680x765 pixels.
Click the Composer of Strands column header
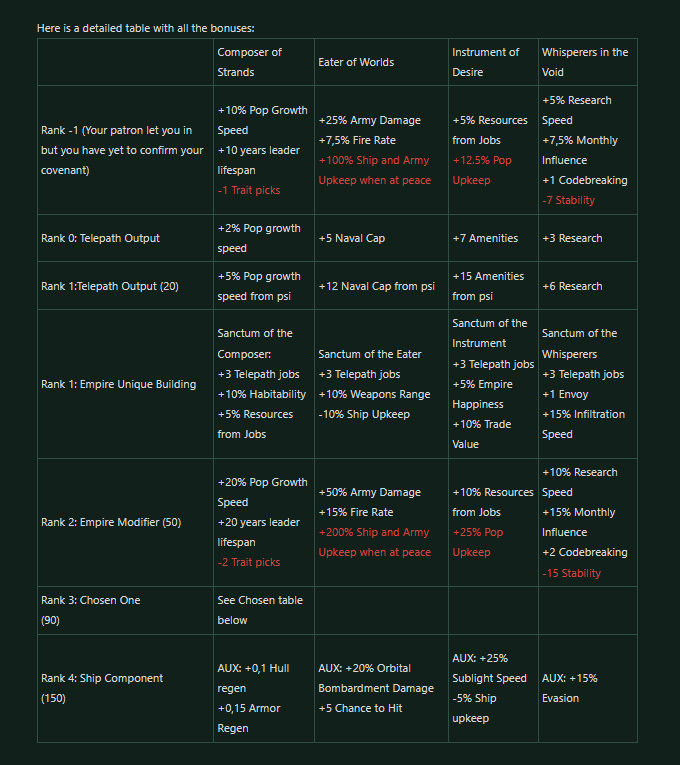tap(250, 62)
